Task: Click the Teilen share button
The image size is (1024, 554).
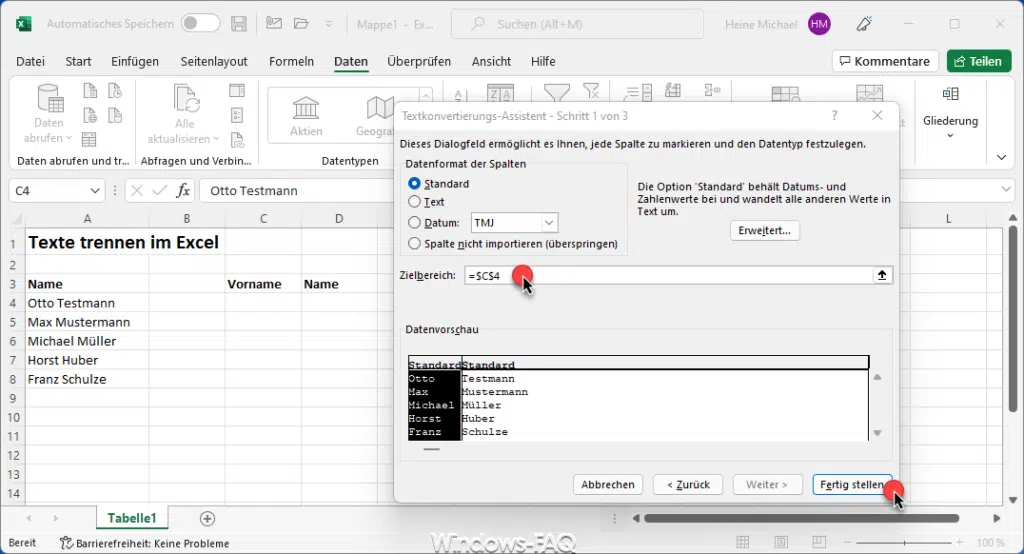Action: 978,61
